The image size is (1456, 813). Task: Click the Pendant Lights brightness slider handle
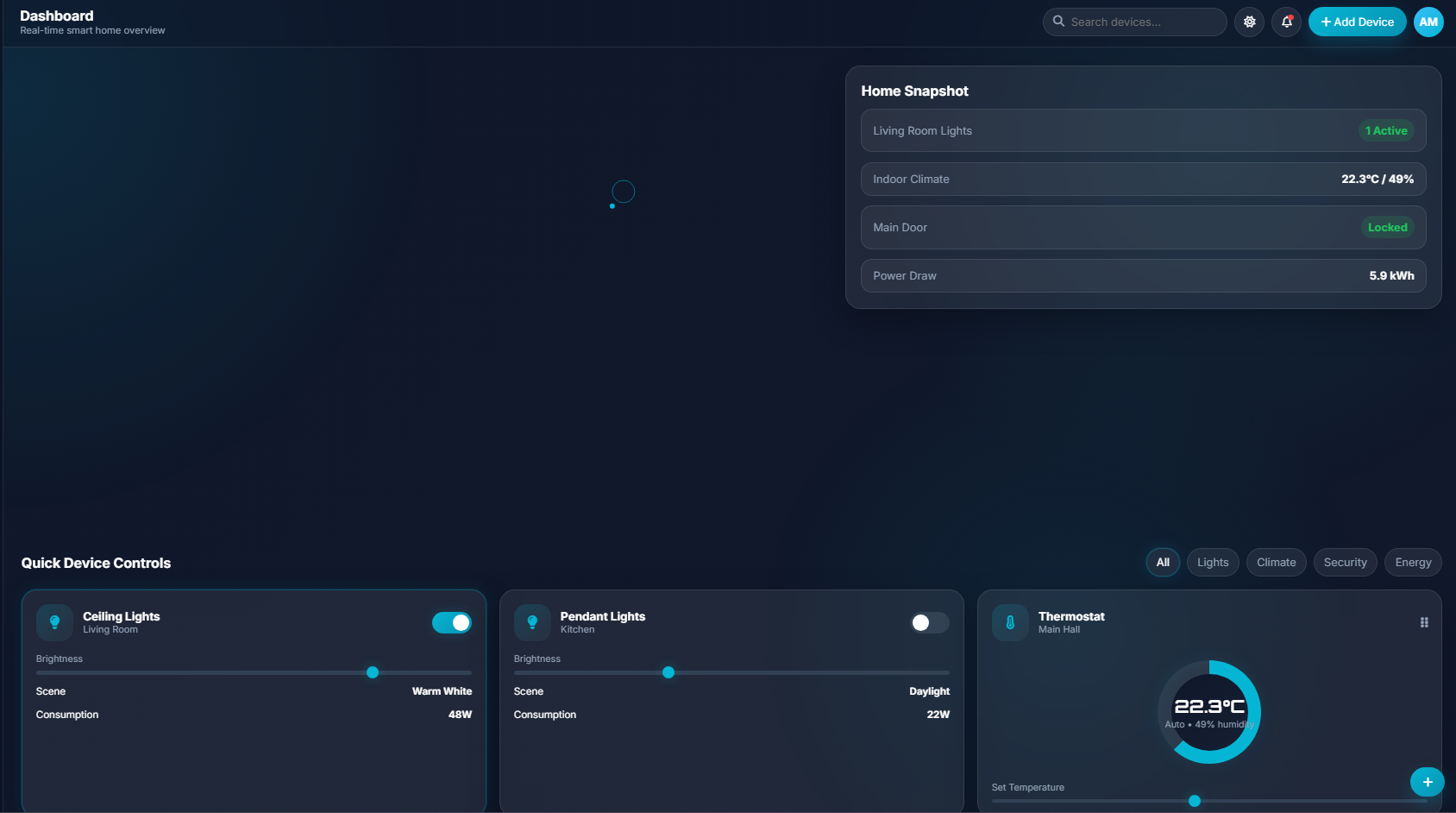[668, 672]
